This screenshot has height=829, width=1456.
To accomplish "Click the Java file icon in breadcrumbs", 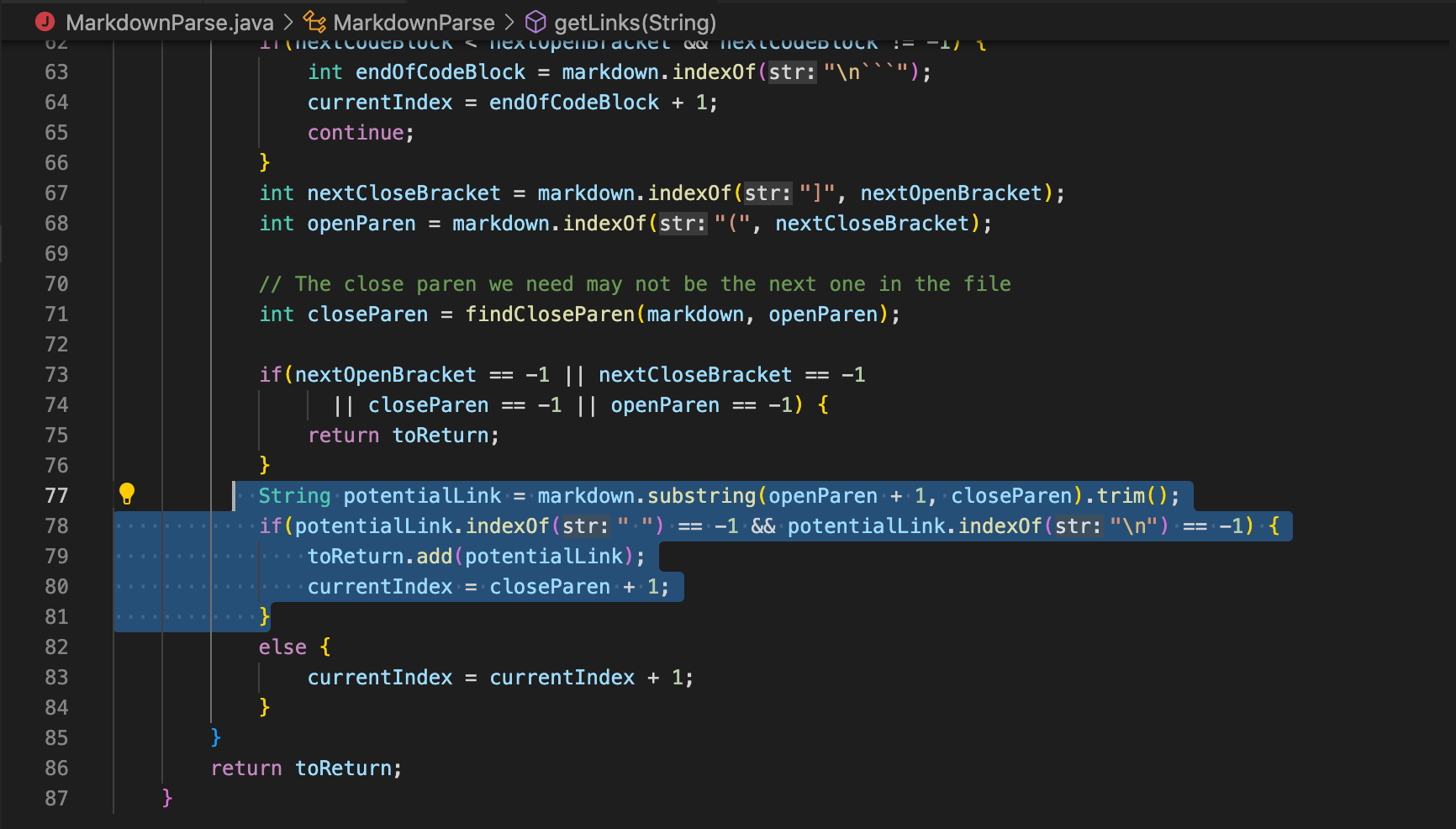I will click(x=45, y=22).
